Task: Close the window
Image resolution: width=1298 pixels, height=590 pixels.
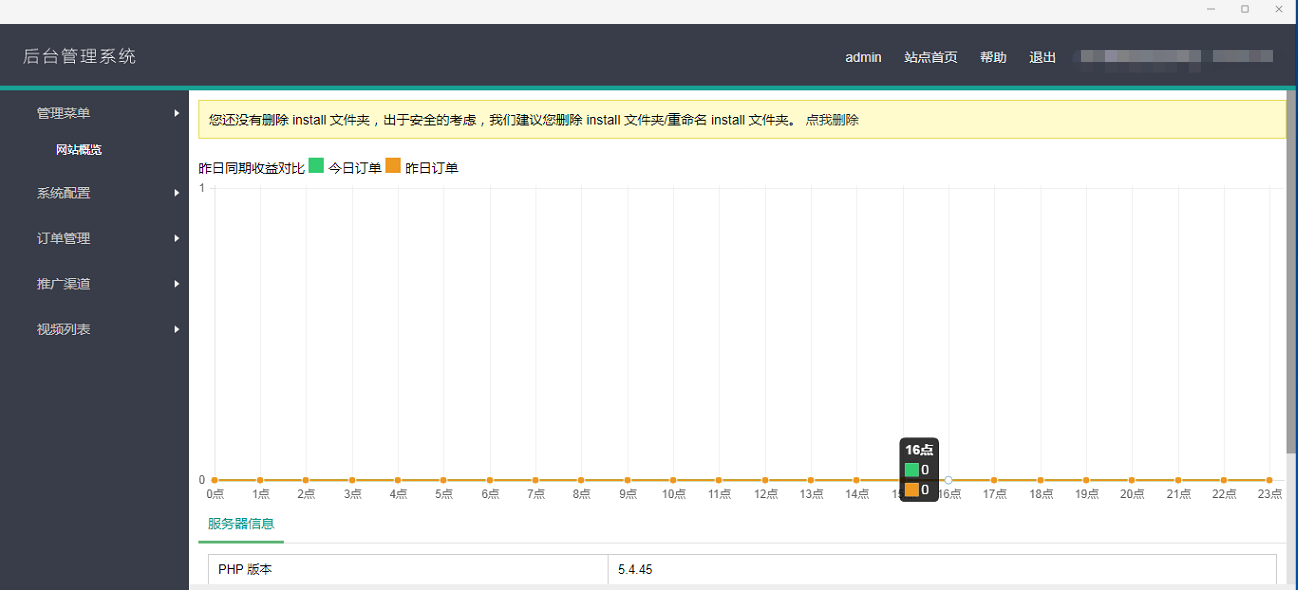Action: click(x=1279, y=9)
